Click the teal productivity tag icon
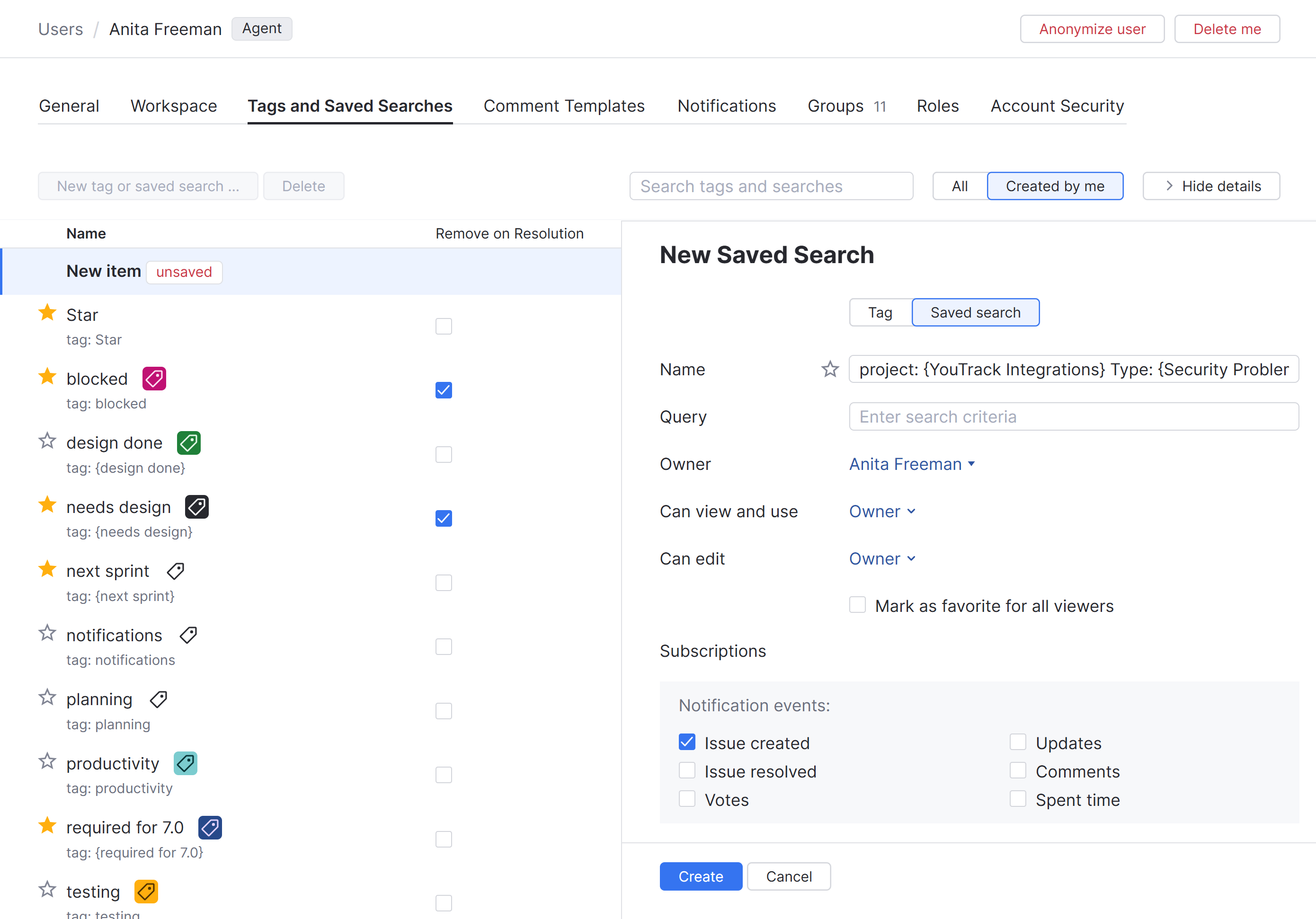The image size is (1316, 919). point(185,763)
